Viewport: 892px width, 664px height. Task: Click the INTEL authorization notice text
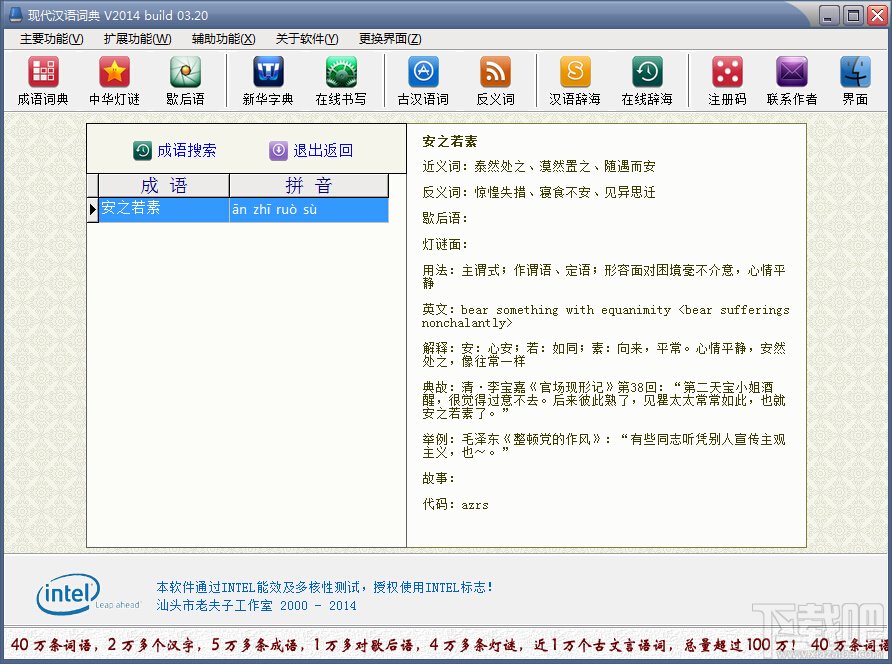coord(324,587)
